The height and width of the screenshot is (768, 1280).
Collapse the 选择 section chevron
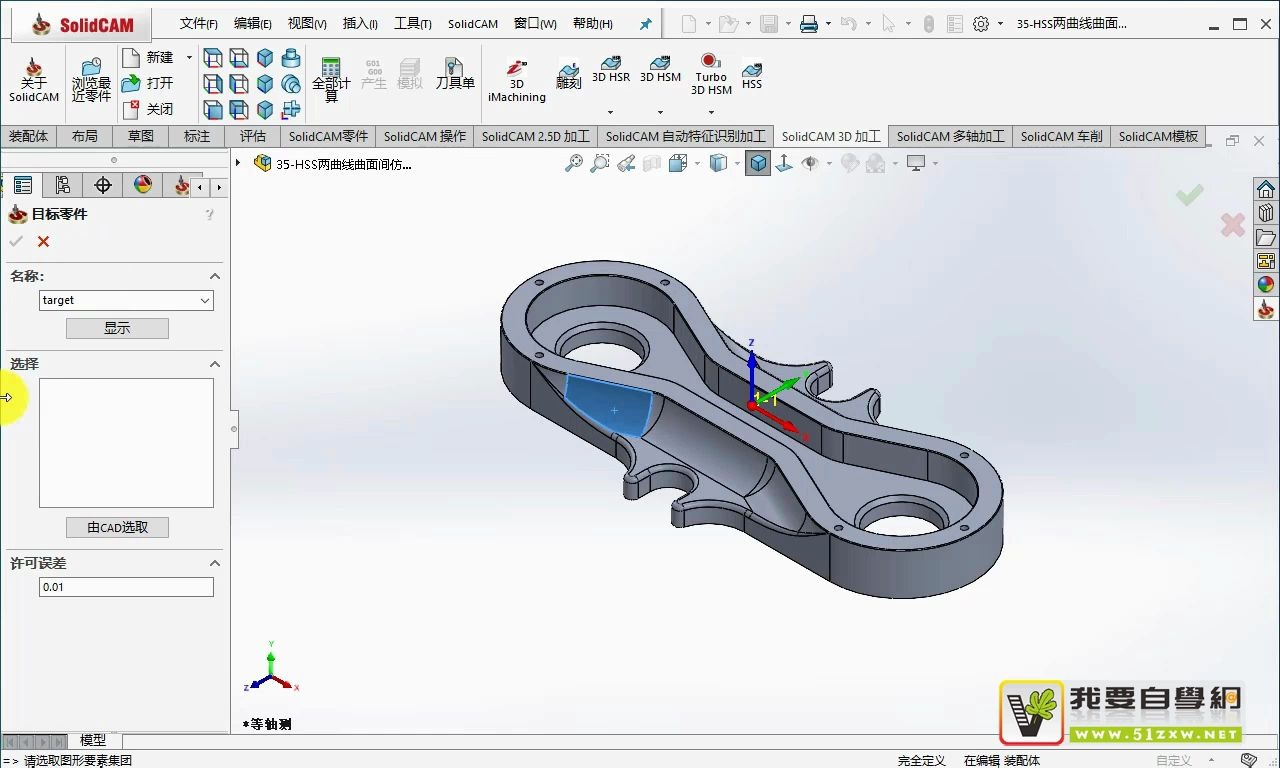[x=215, y=364]
